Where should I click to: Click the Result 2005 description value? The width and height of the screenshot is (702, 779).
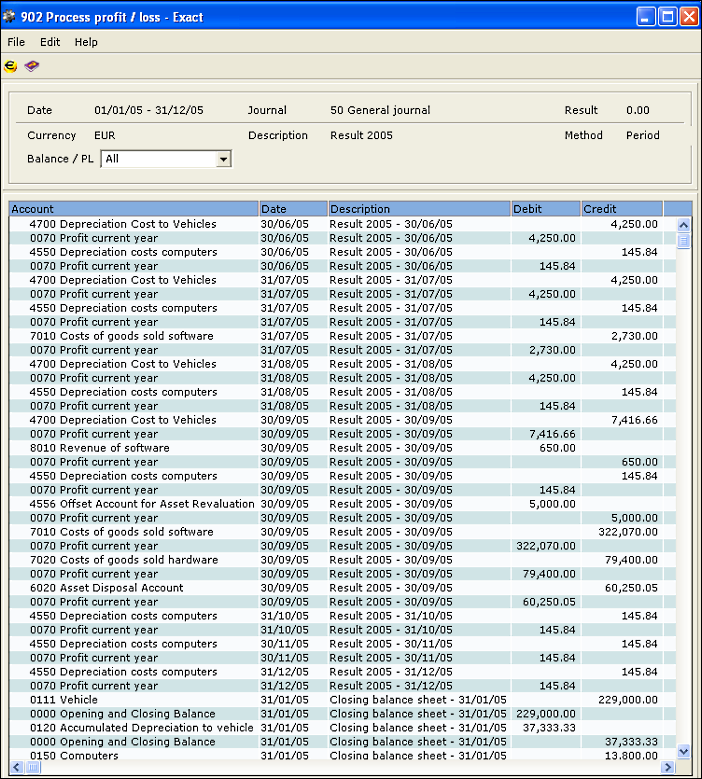pos(361,135)
